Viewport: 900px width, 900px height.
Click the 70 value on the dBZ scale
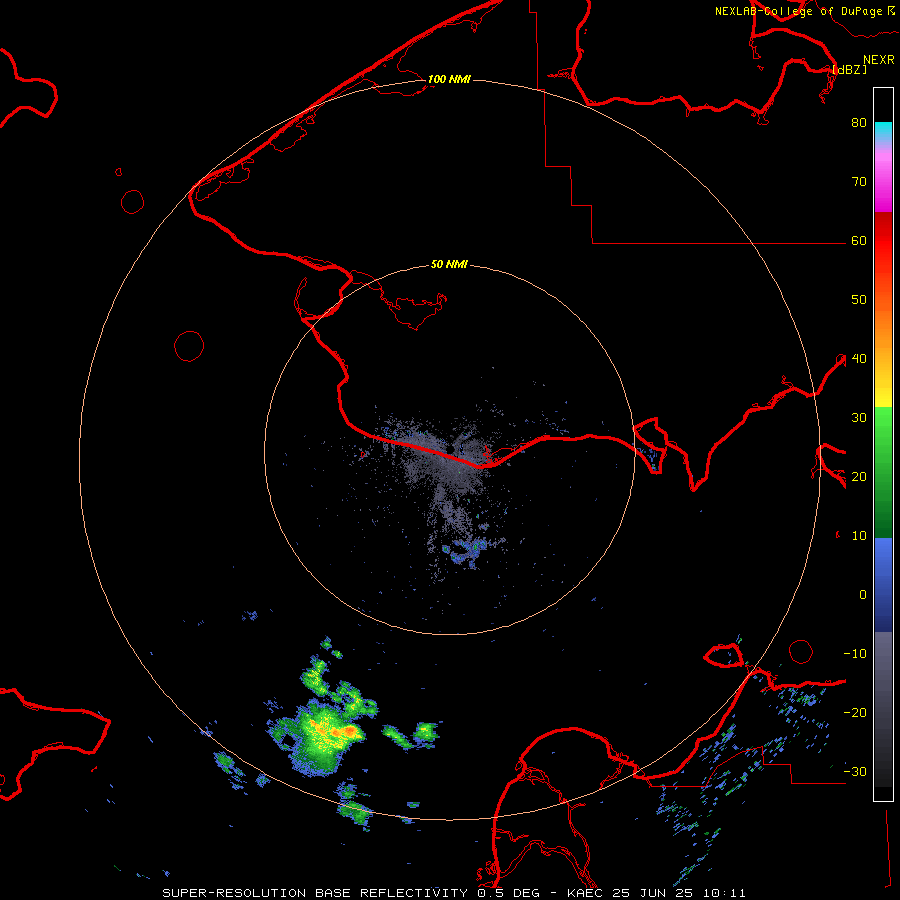(859, 181)
